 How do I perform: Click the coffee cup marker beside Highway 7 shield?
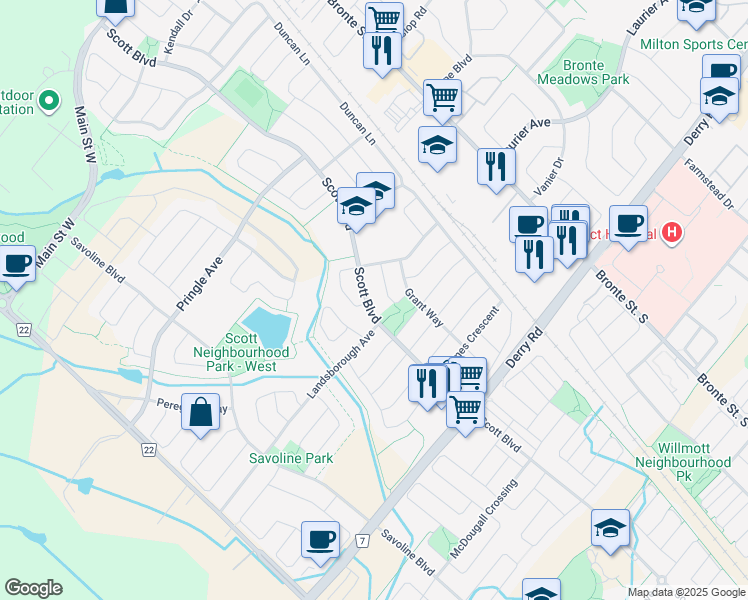[x=320, y=541]
